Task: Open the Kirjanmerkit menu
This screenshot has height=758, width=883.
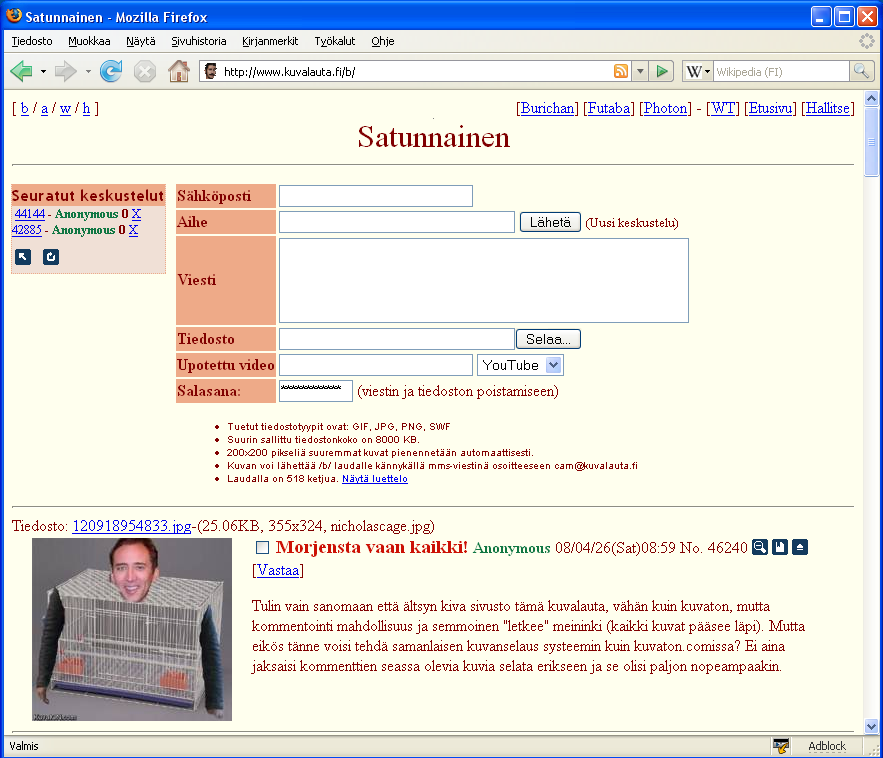Action: tap(269, 41)
